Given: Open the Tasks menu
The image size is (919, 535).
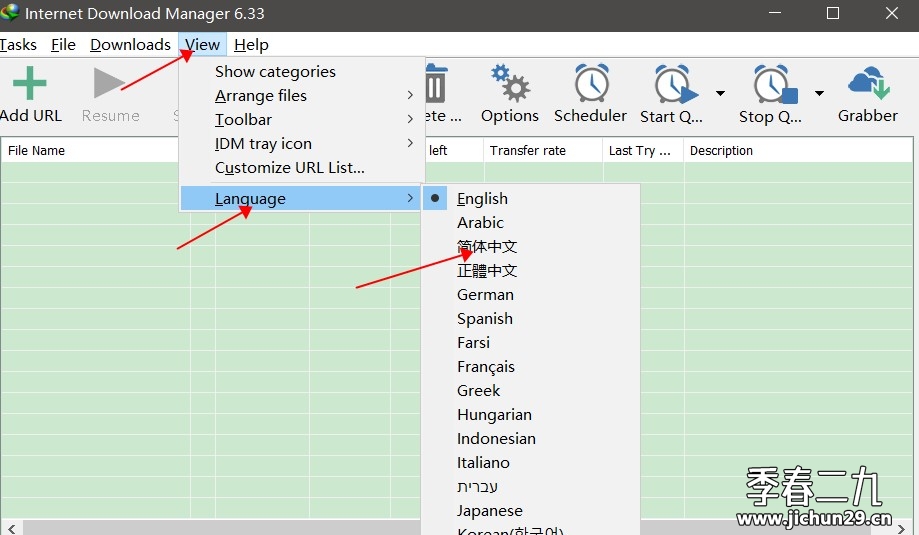Looking at the screenshot, I should pyautogui.click(x=18, y=45).
